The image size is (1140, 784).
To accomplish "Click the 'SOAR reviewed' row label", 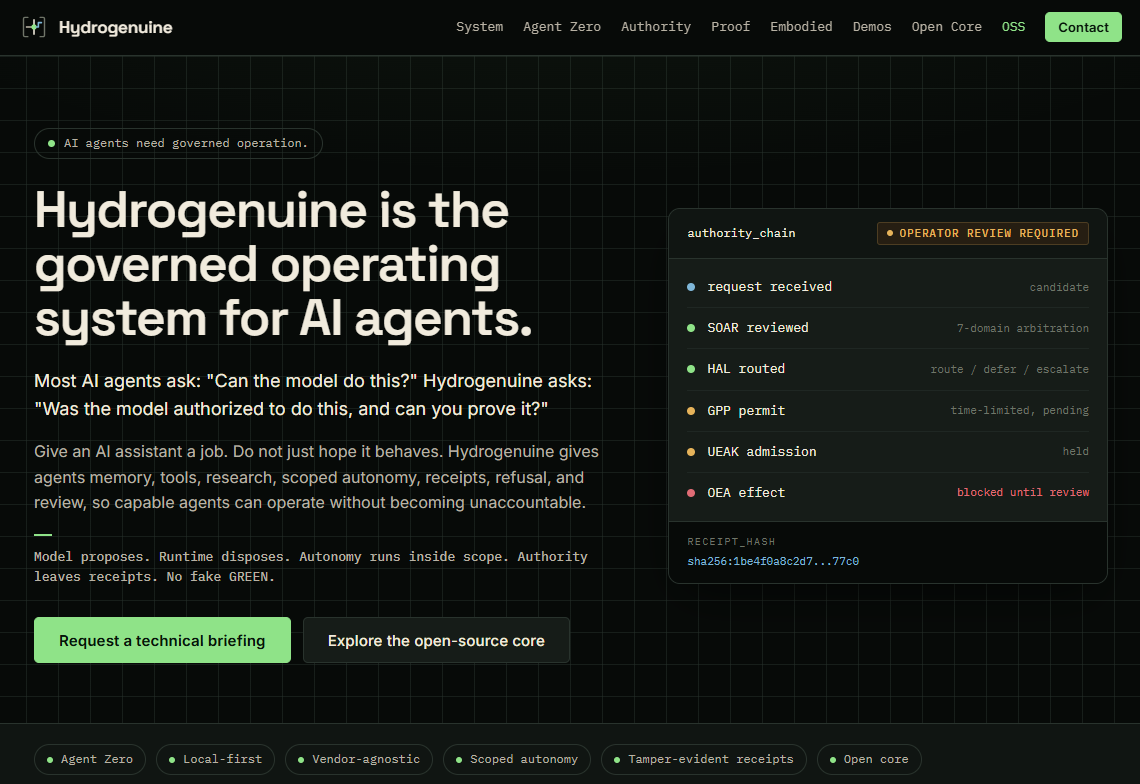I will (758, 328).
